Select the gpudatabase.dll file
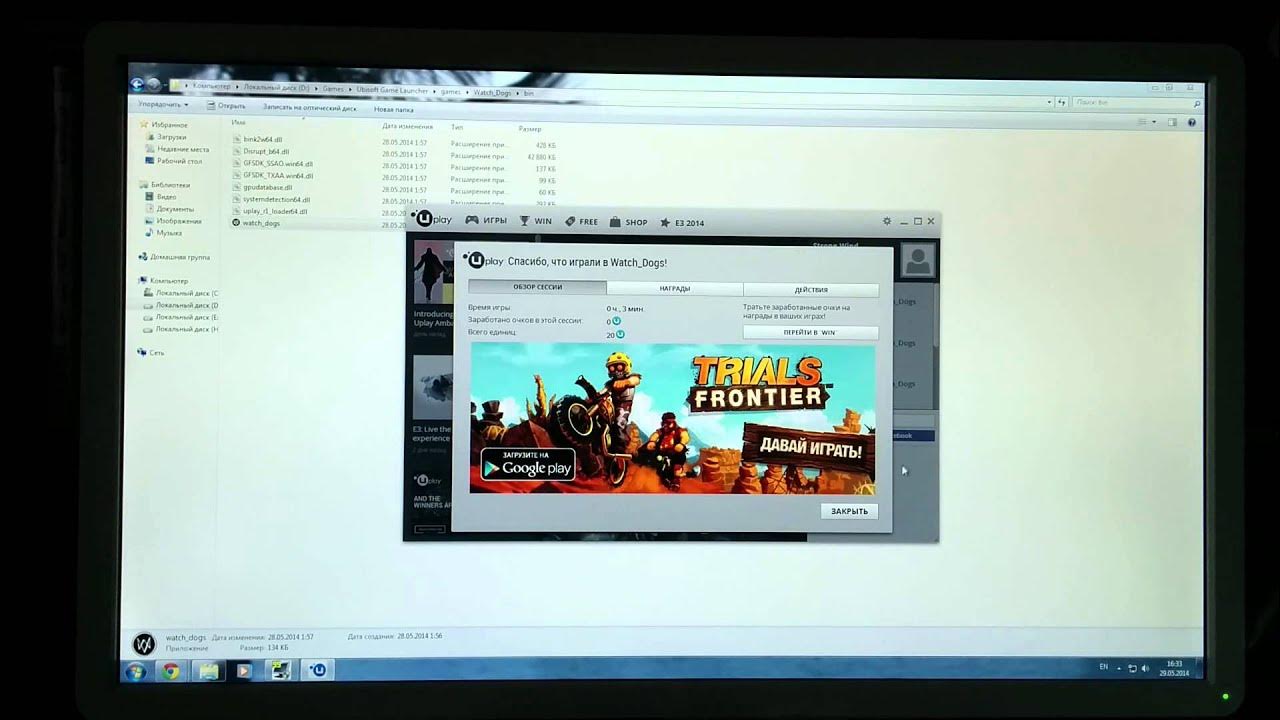This screenshot has width=1280, height=720. click(x=262, y=187)
